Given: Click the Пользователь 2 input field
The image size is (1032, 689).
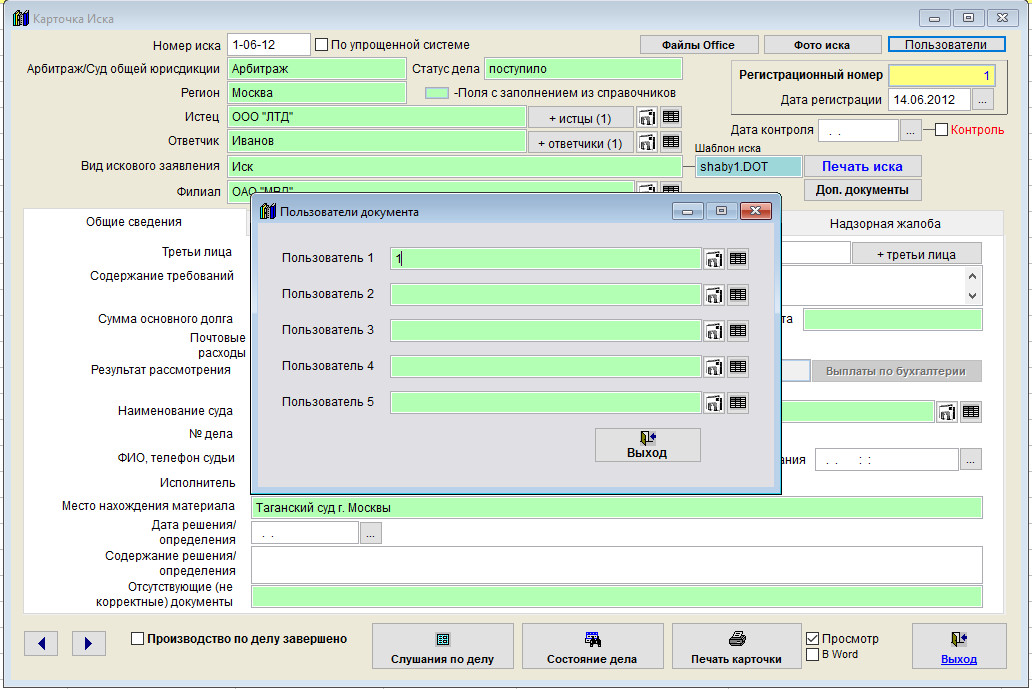Looking at the screenshot, I should tap(545, 295).
